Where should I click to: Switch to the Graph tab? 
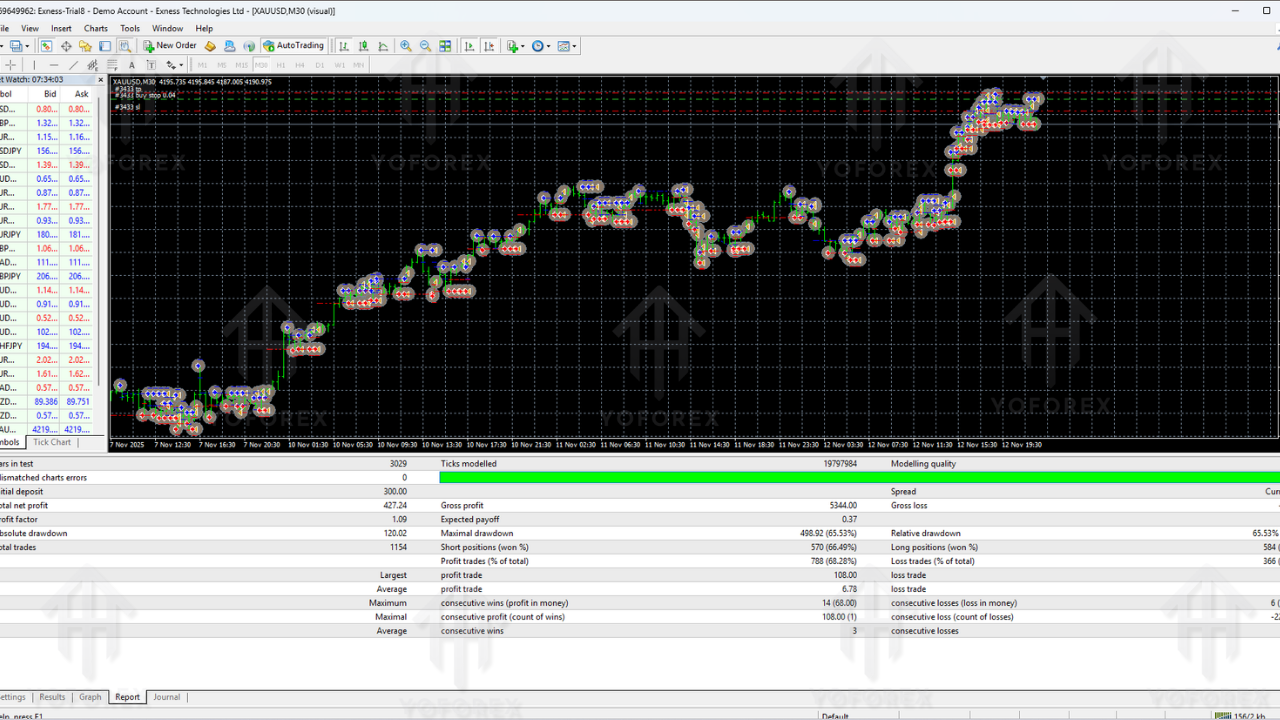90,697
